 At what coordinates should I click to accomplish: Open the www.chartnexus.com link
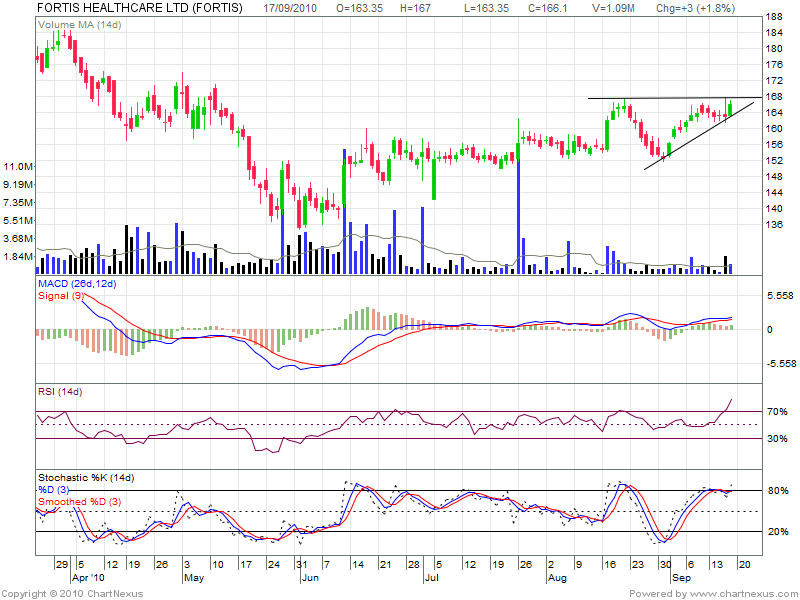[x=741, y=593]
